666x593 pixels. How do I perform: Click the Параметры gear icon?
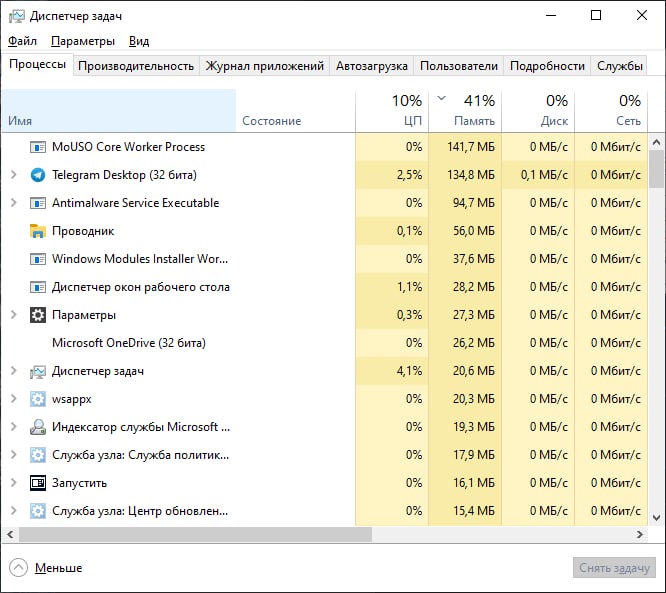[38, 315]
